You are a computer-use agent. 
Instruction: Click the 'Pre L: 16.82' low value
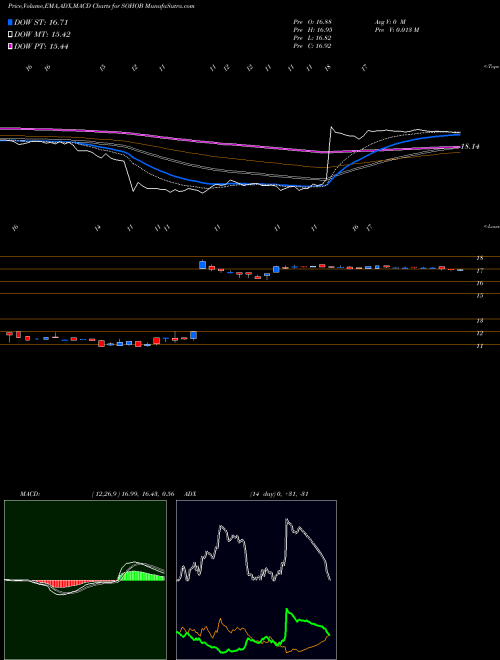click(x=312, y=38)
